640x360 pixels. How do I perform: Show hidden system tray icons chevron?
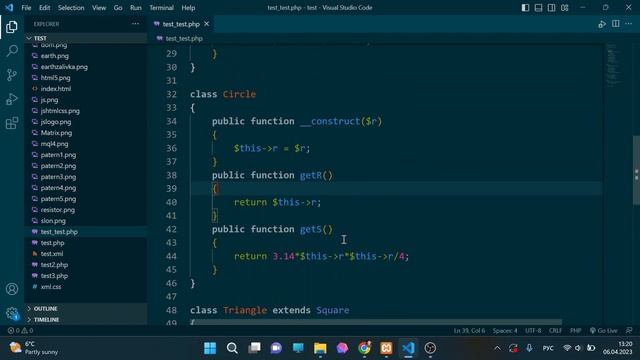(497, 348)
